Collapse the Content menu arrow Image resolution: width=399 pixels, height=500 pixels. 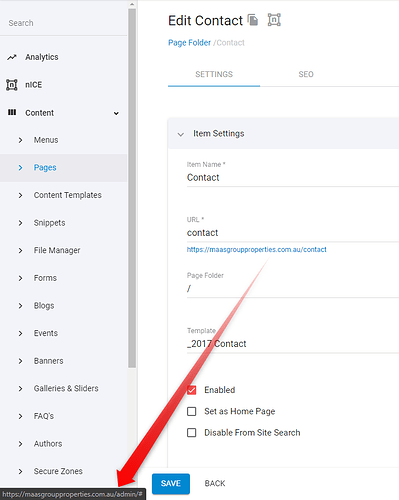pyautogui.click(x=116, y=113)
